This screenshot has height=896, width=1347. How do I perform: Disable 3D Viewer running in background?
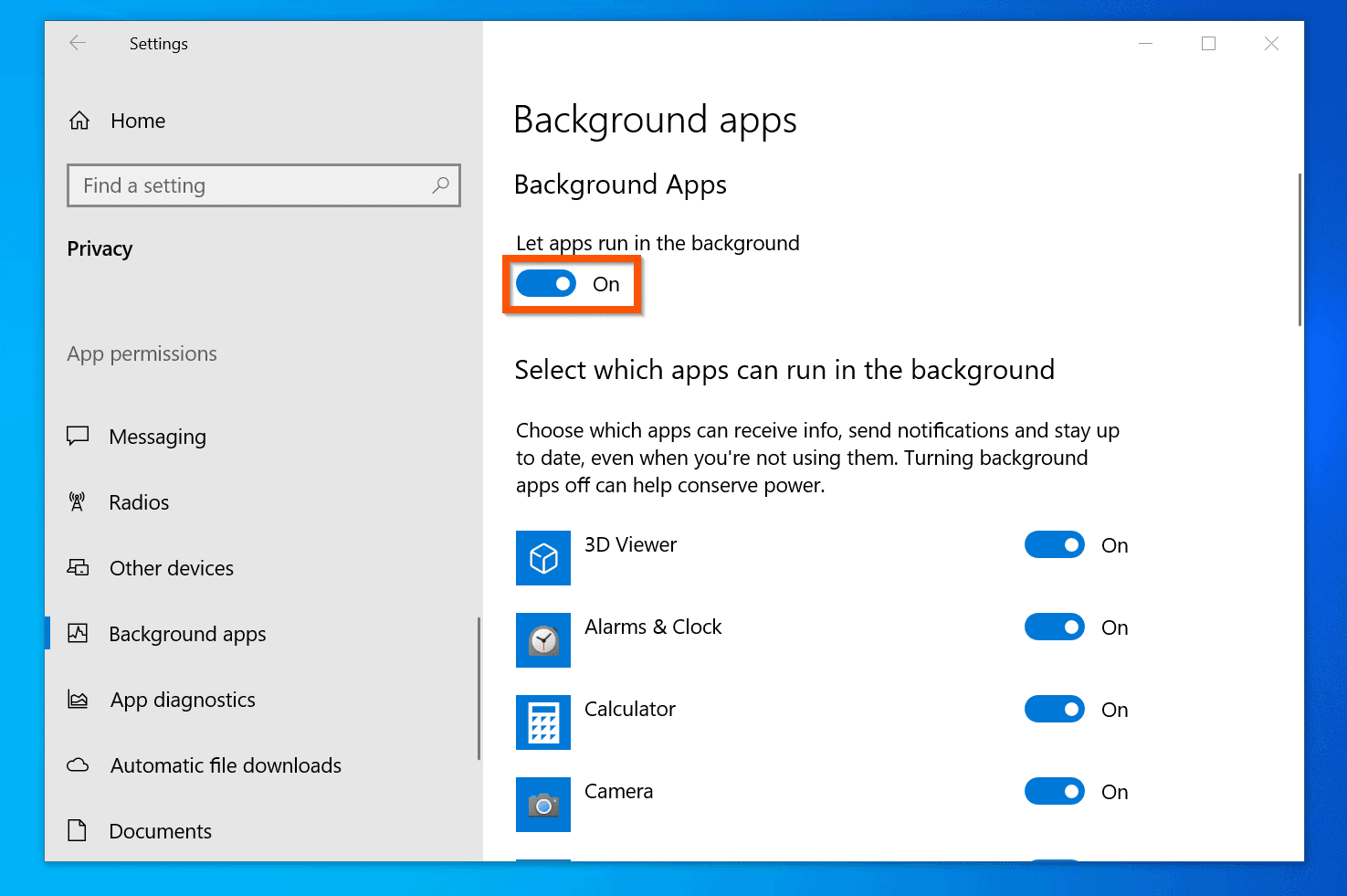pos(1054,544)
